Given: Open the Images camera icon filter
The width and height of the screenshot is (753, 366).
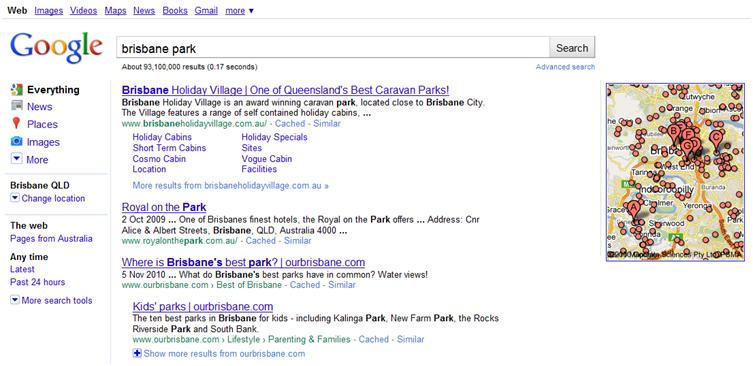Looking at the screenshot, I should tap(17, 141).
